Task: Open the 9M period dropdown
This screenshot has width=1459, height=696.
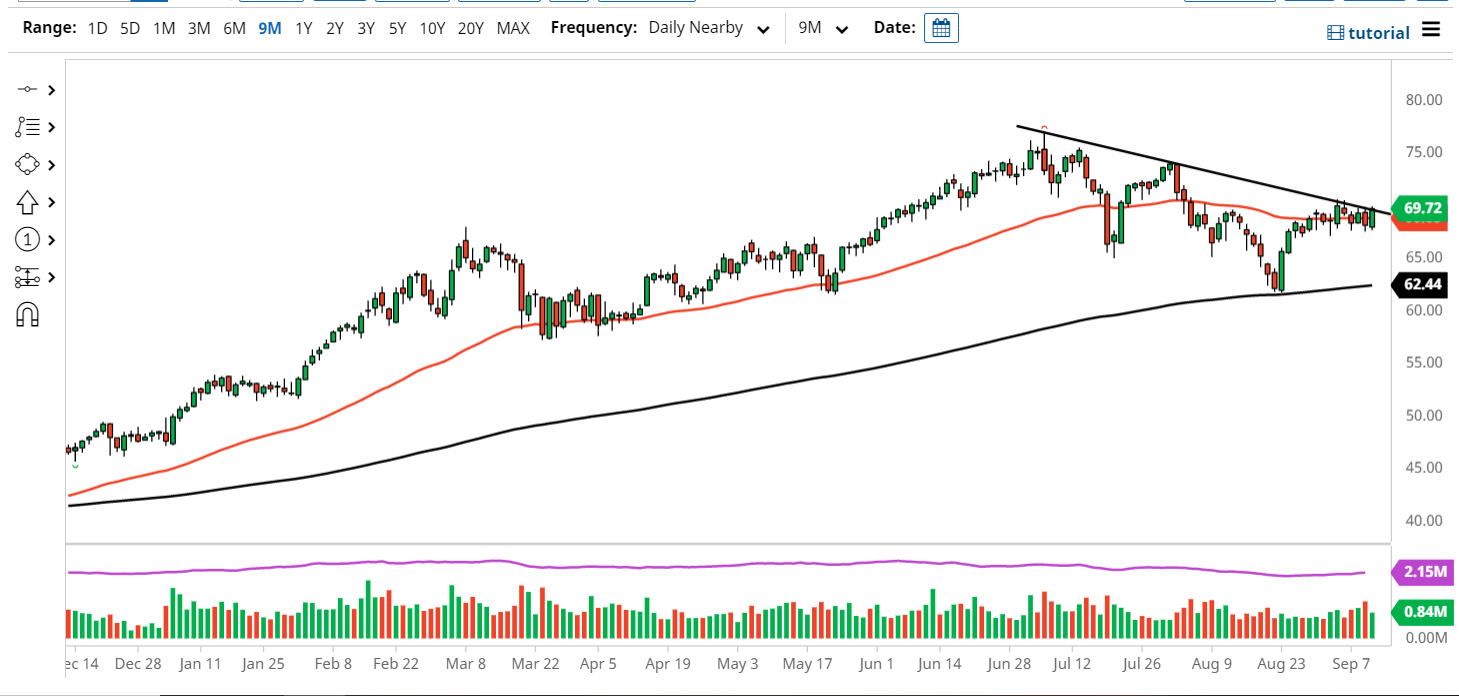Action: (822, 28)
